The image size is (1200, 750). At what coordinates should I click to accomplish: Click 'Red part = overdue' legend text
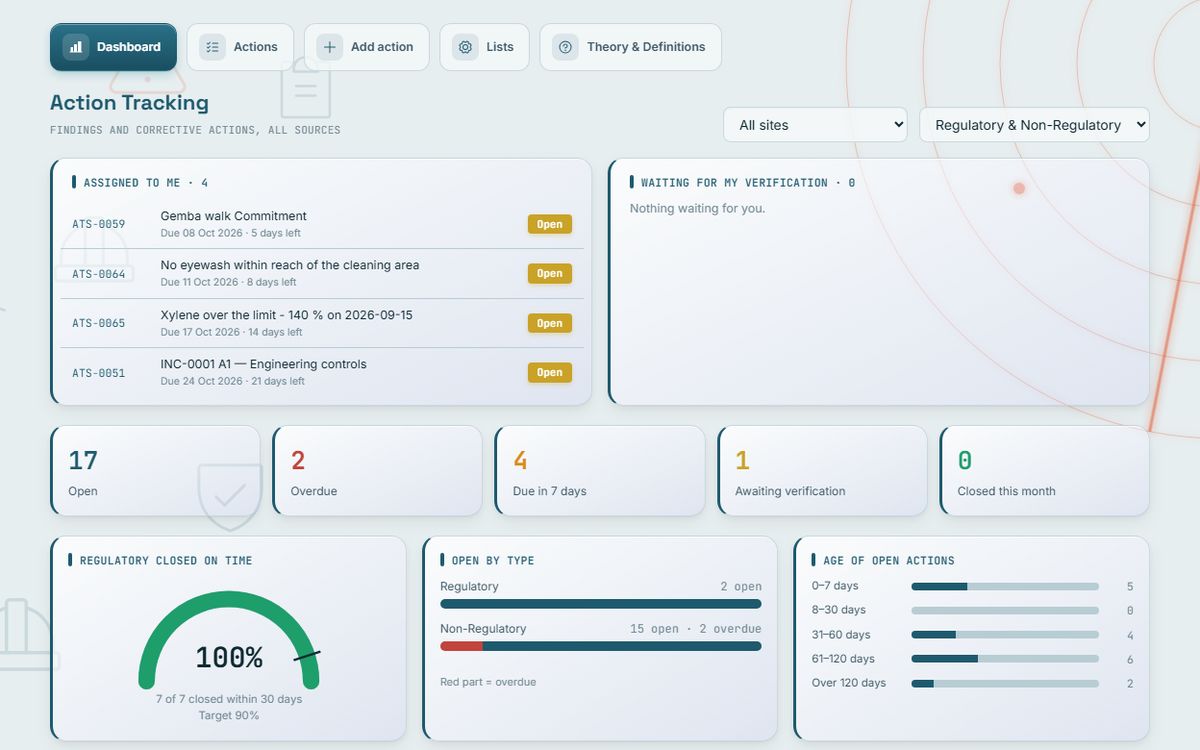(x=488, y=682)
